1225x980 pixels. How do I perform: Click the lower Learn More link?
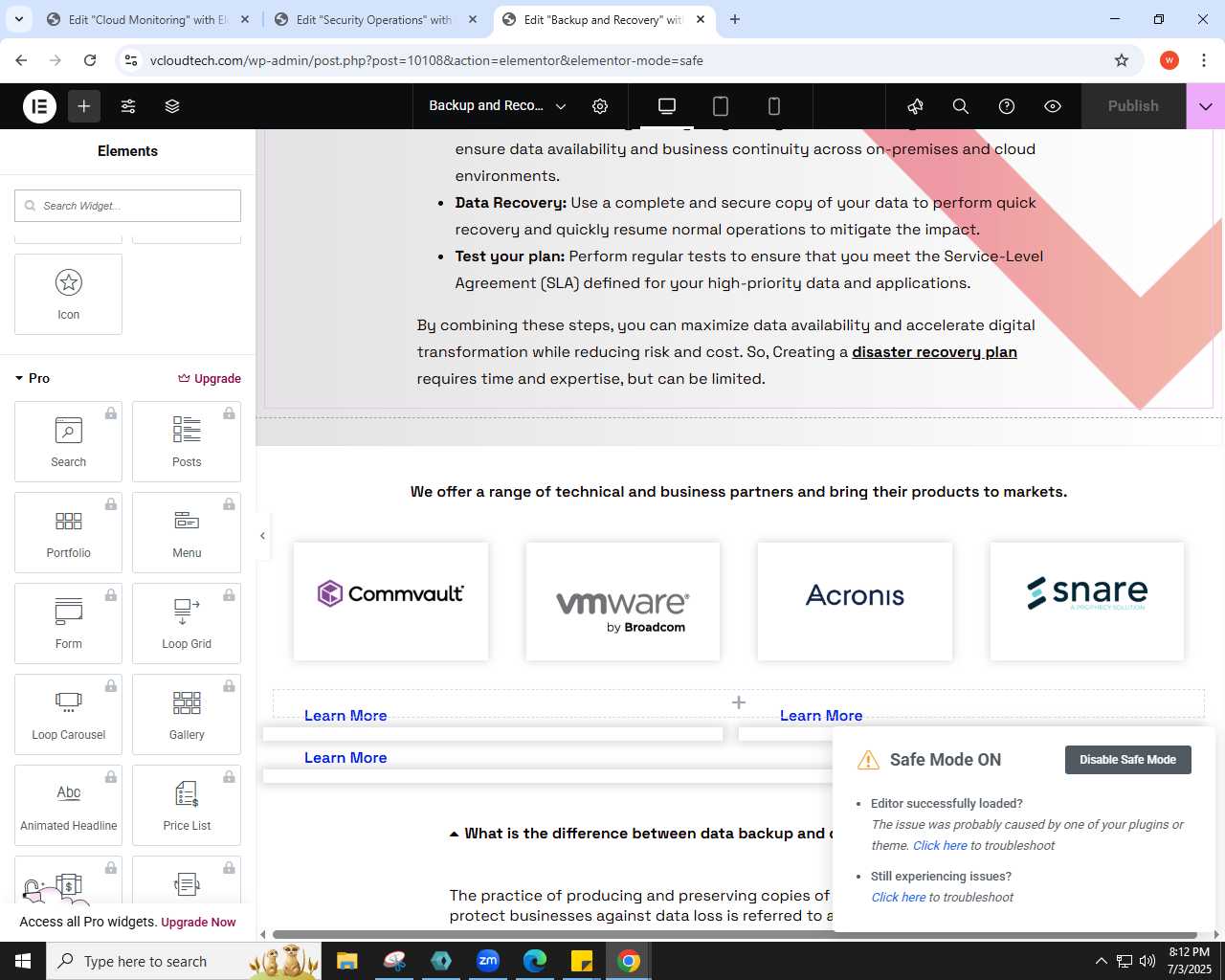pos(345,758)
